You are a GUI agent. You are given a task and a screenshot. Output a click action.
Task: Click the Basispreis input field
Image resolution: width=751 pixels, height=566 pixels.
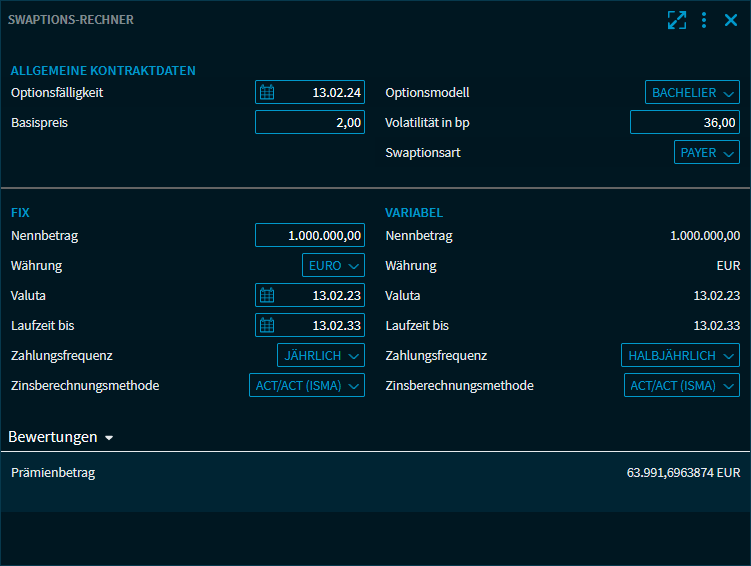point(310,123)
